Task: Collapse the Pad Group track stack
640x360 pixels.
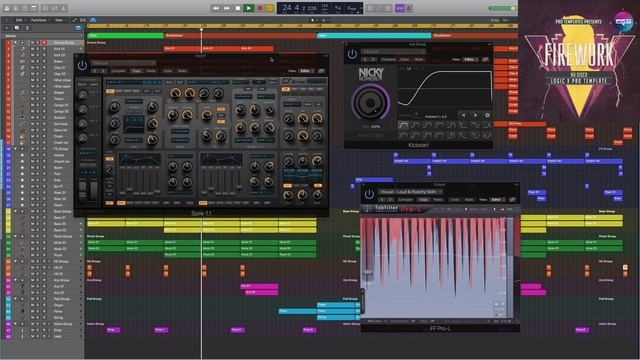Action: [x=16, y=299]
